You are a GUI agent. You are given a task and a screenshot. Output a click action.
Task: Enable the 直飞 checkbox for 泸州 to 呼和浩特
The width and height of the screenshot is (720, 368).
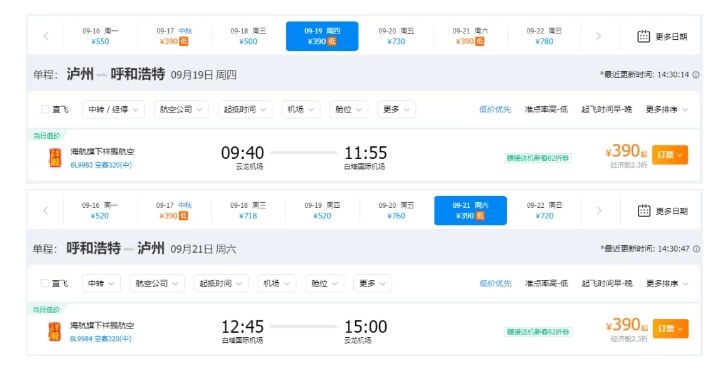[x=45, y=109]
